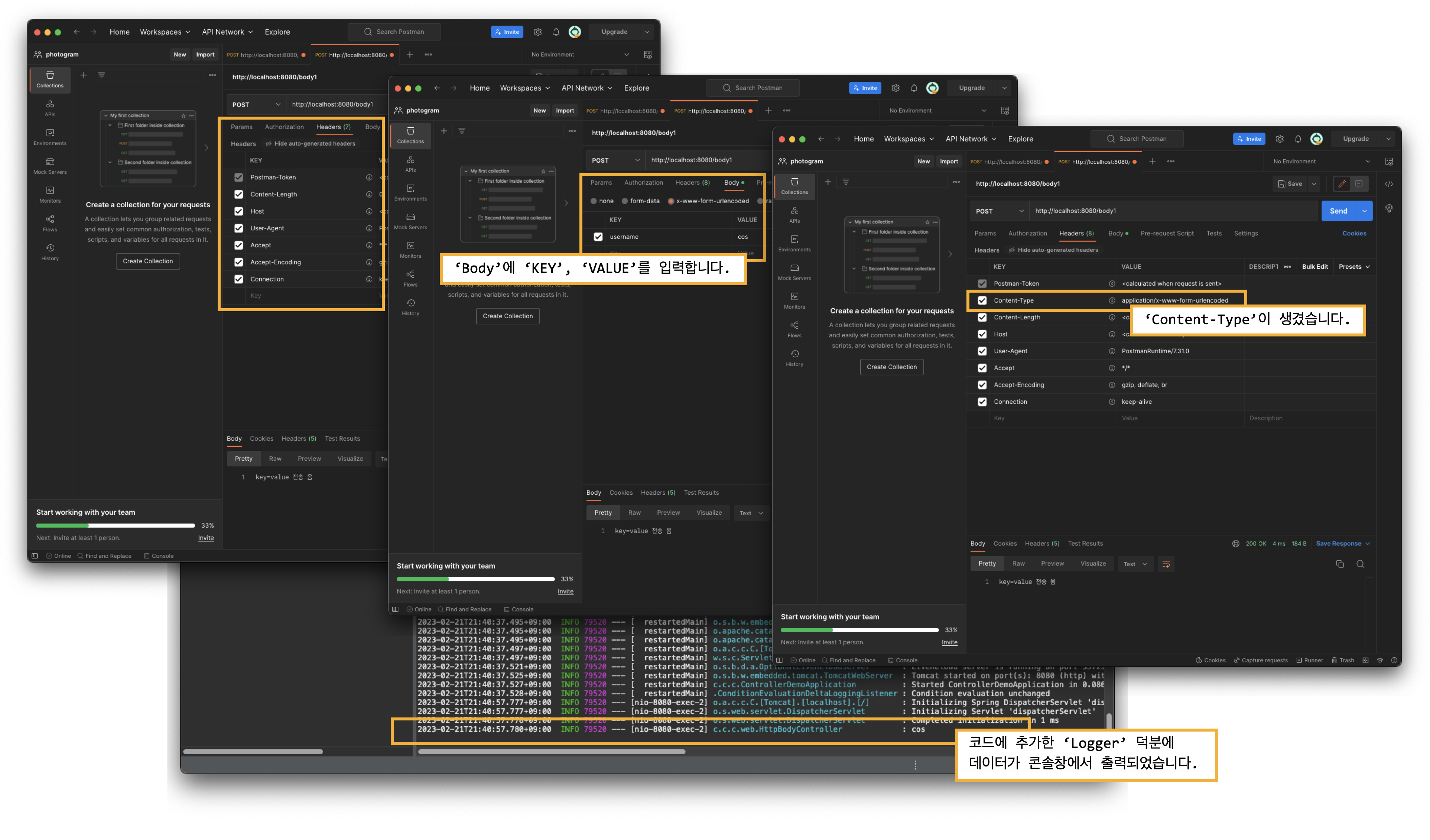
Task: Open Collections in the front window sidebar
Action: [794, 186]
